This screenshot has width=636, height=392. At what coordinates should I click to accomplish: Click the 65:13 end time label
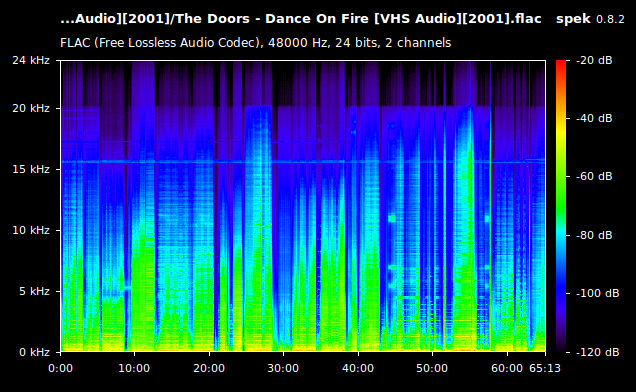point(545,368)
